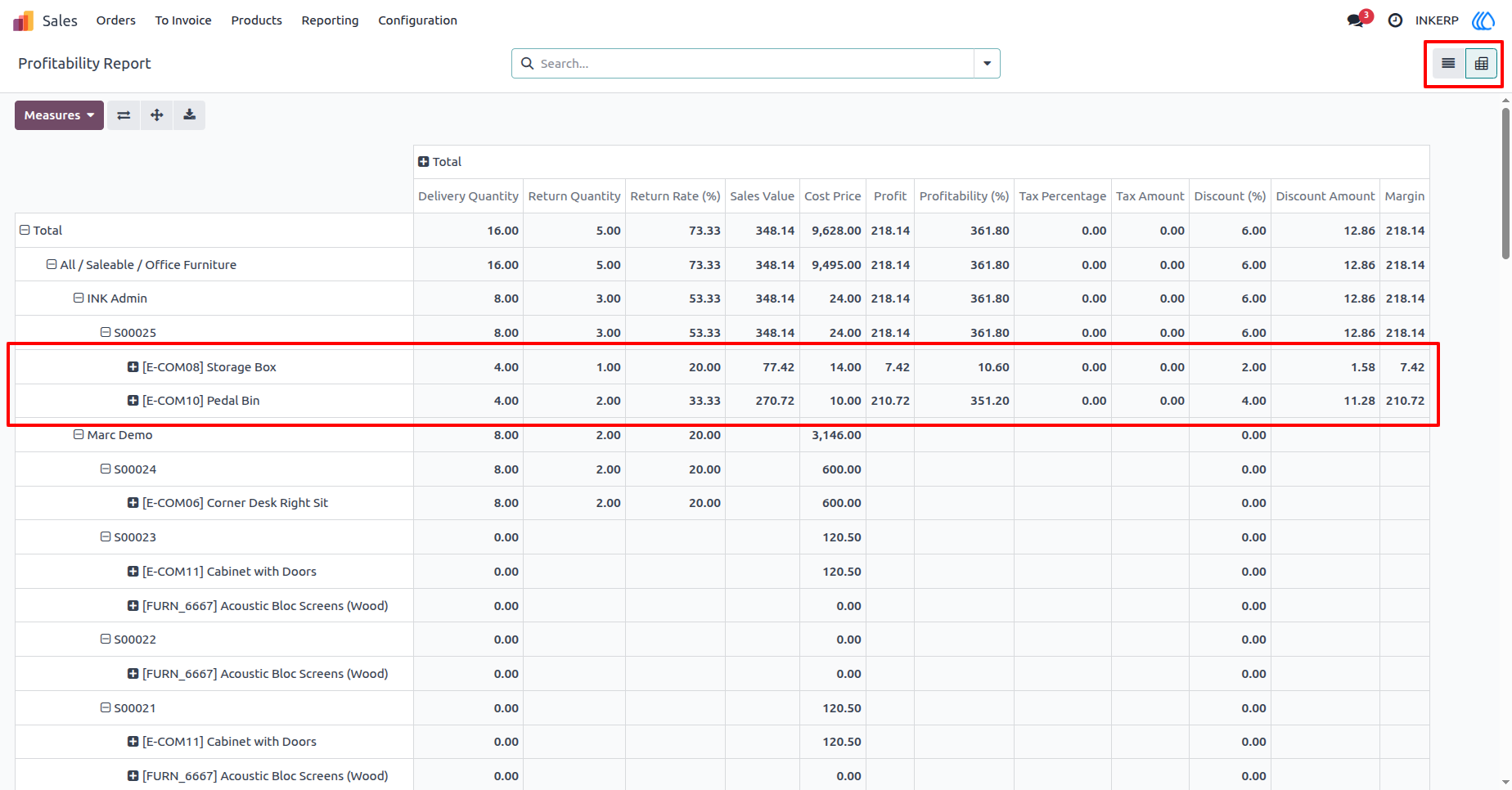Sort by Discount Amount column header
Viewport: 1512px width, 790px height.
1325,196
